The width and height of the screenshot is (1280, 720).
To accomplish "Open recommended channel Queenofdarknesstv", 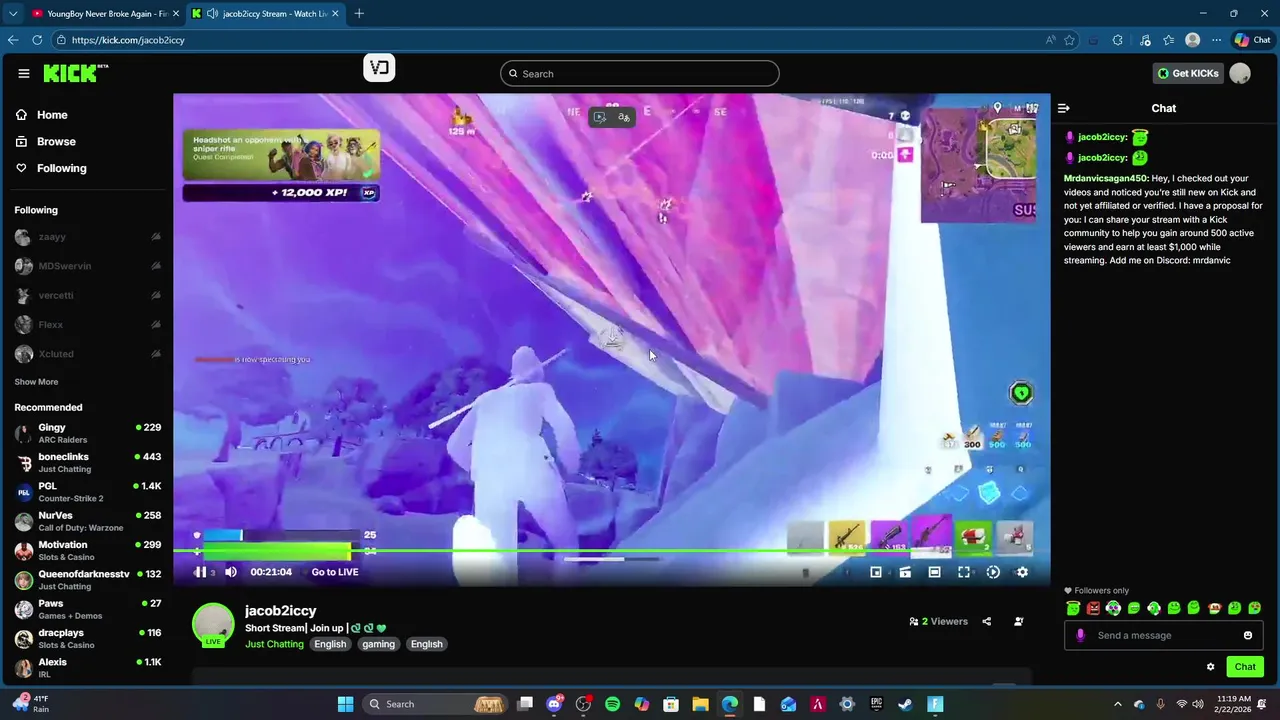I will 88,580.
